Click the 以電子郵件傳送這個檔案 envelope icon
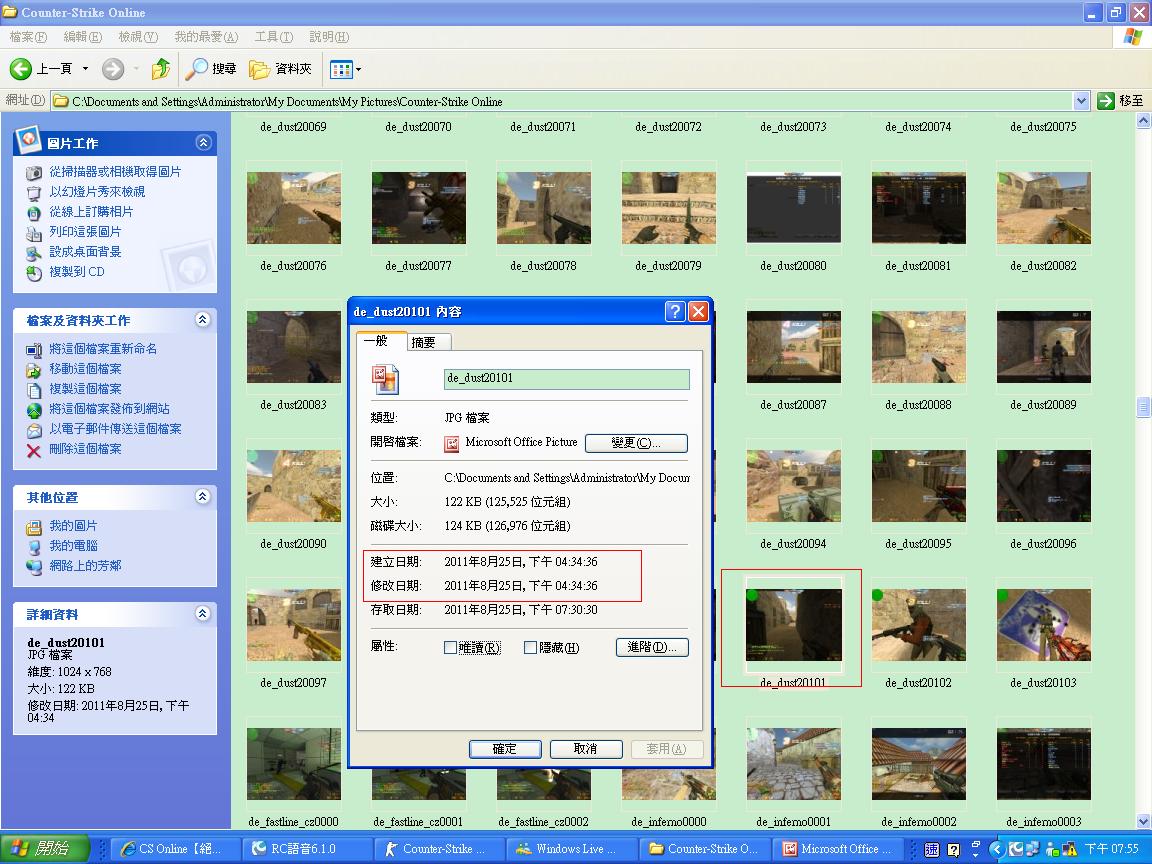This screenshot has width=1152, height=864. [x=34, y=430]
